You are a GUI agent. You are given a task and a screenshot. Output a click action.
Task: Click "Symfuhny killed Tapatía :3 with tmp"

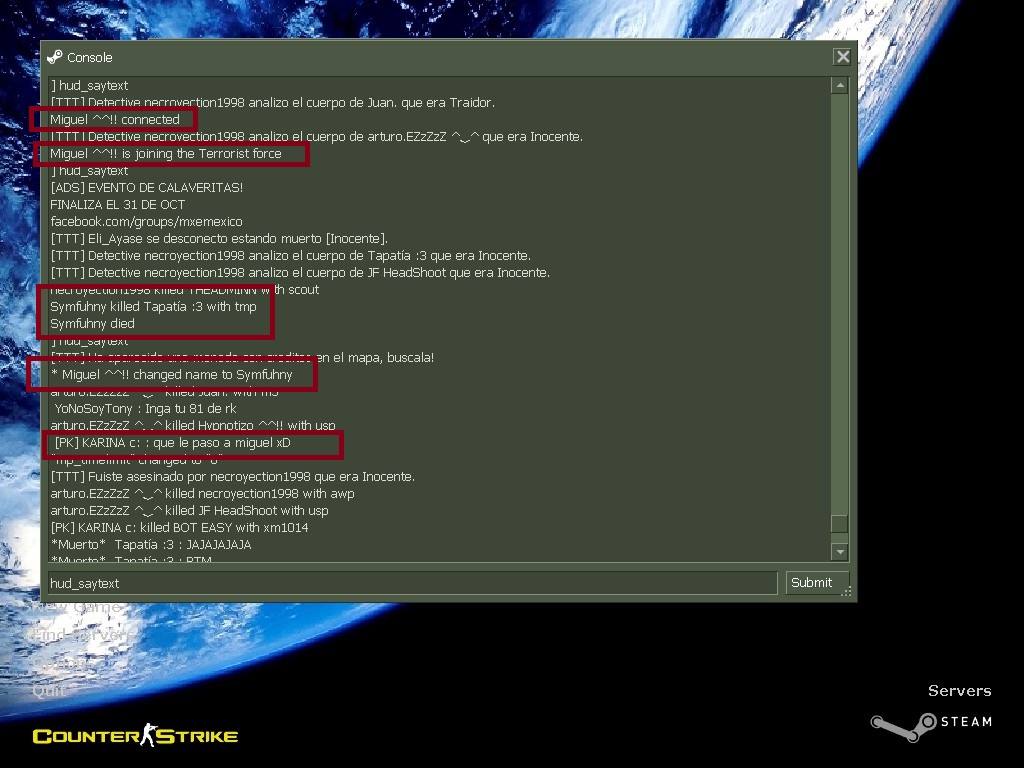[153, 306]
